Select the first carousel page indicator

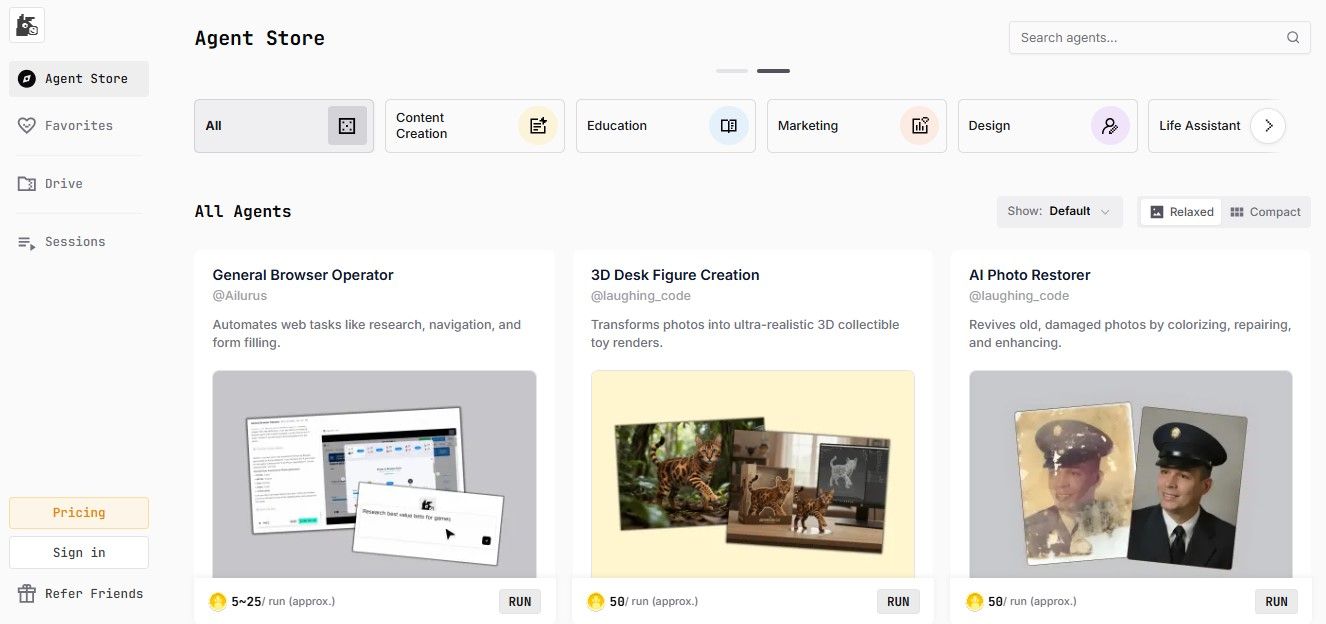tap(732, 71)
